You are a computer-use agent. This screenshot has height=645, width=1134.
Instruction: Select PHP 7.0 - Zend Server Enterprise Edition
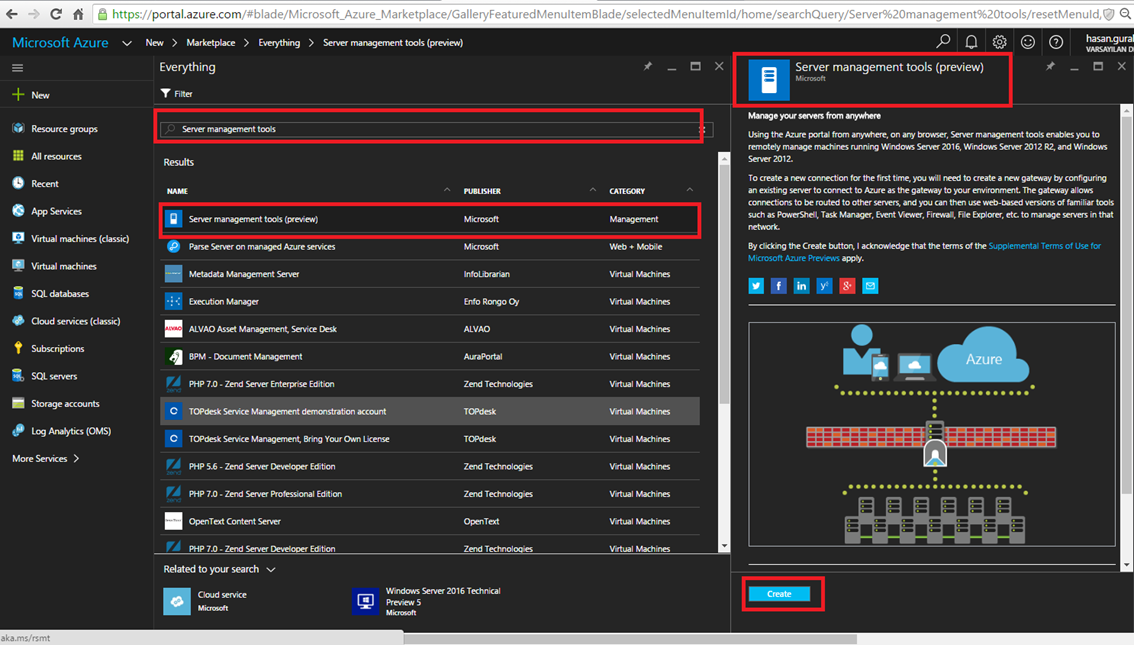pyautogui.click(x=430, y=384)
